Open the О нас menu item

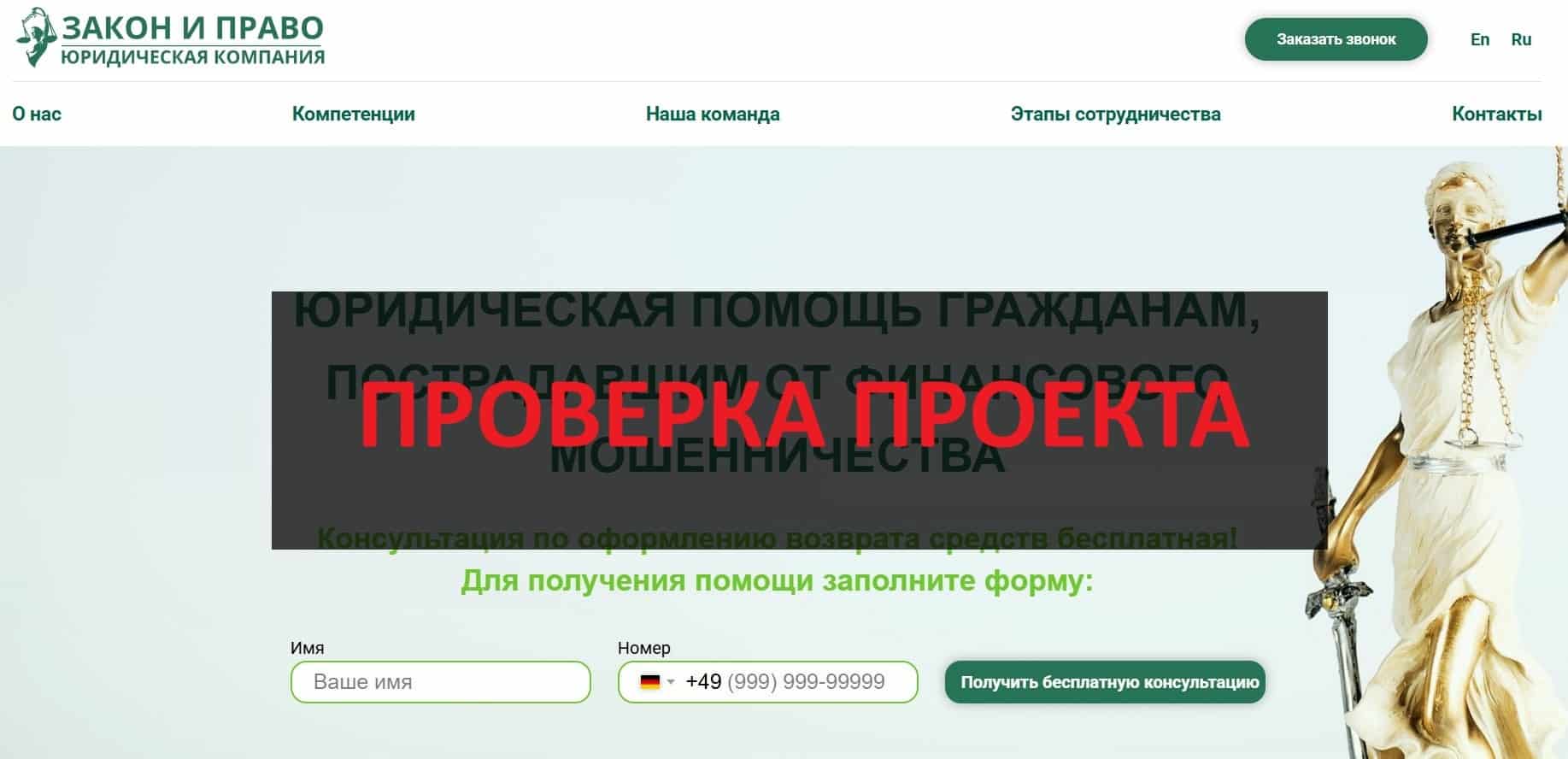pyautogui.click(x=37, y=114)
